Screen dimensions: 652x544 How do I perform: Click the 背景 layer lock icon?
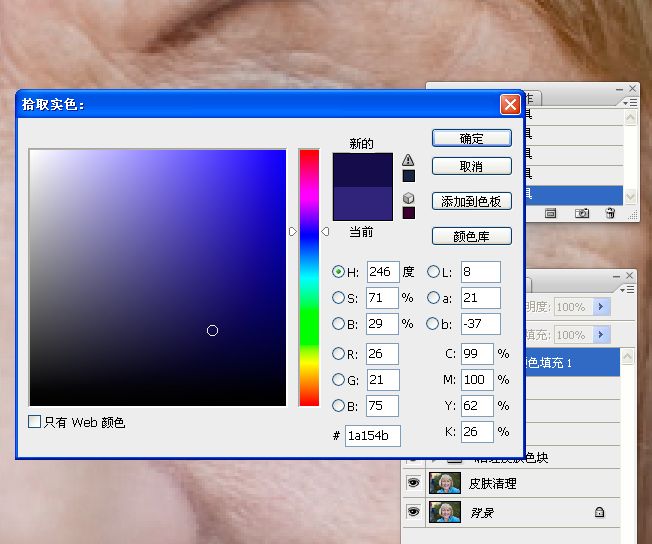pyautogui.click(x=599, y=512)
